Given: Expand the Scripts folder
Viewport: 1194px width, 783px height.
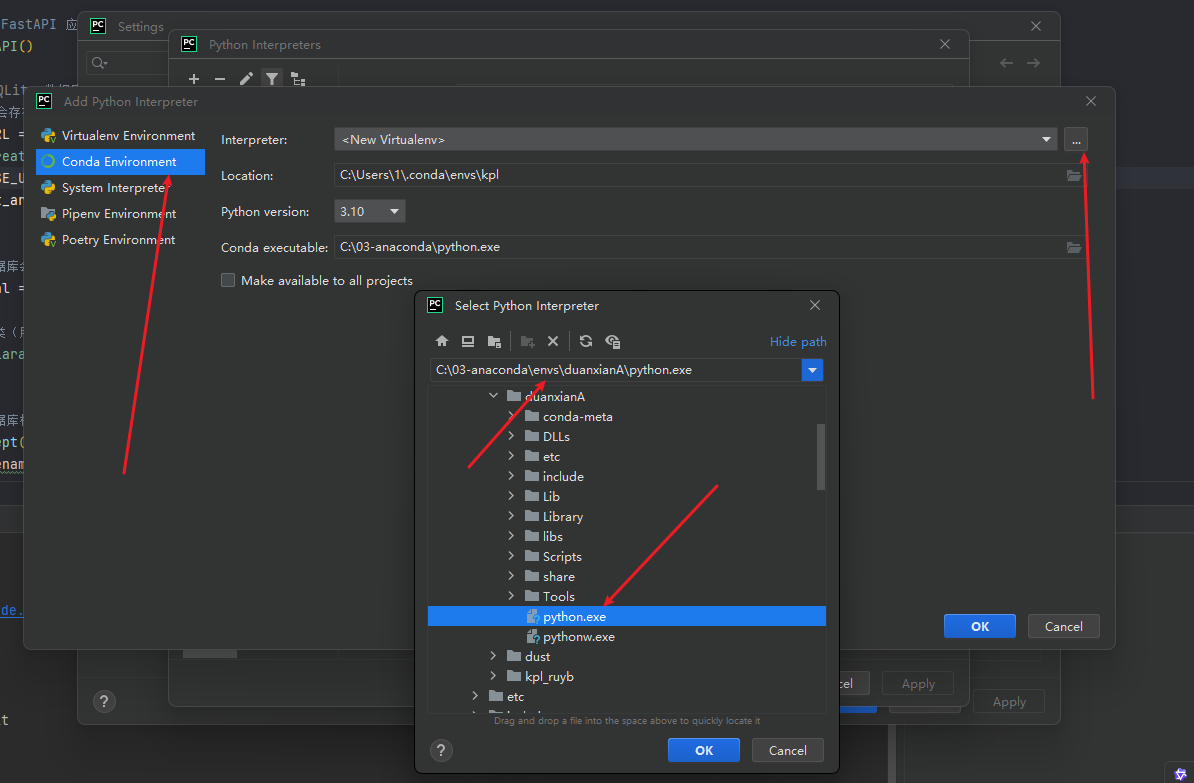Looking at the screenshot, I should (x=512, y=556).
